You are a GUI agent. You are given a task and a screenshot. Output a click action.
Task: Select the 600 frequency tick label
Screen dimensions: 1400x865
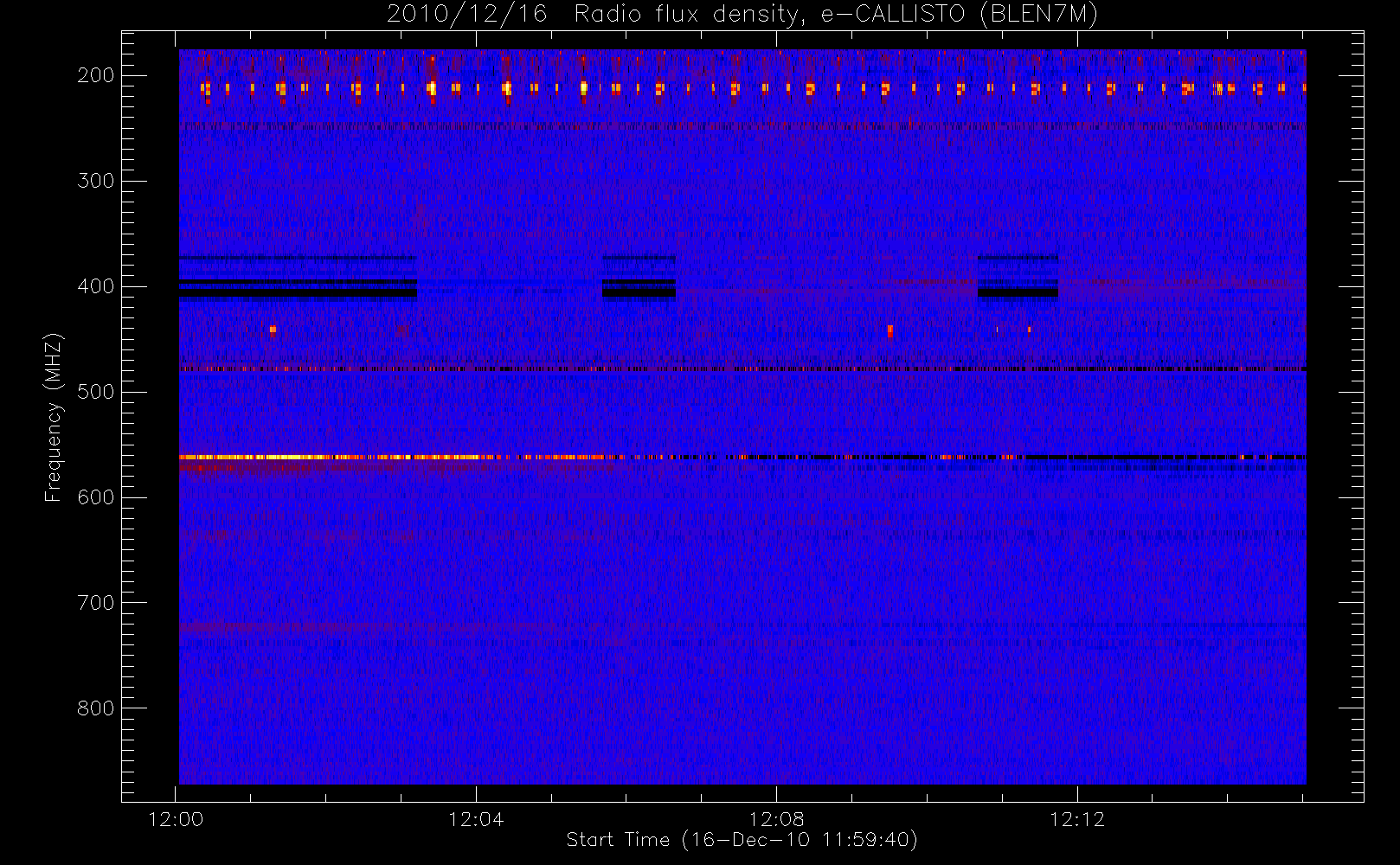(x=96, y=497)
